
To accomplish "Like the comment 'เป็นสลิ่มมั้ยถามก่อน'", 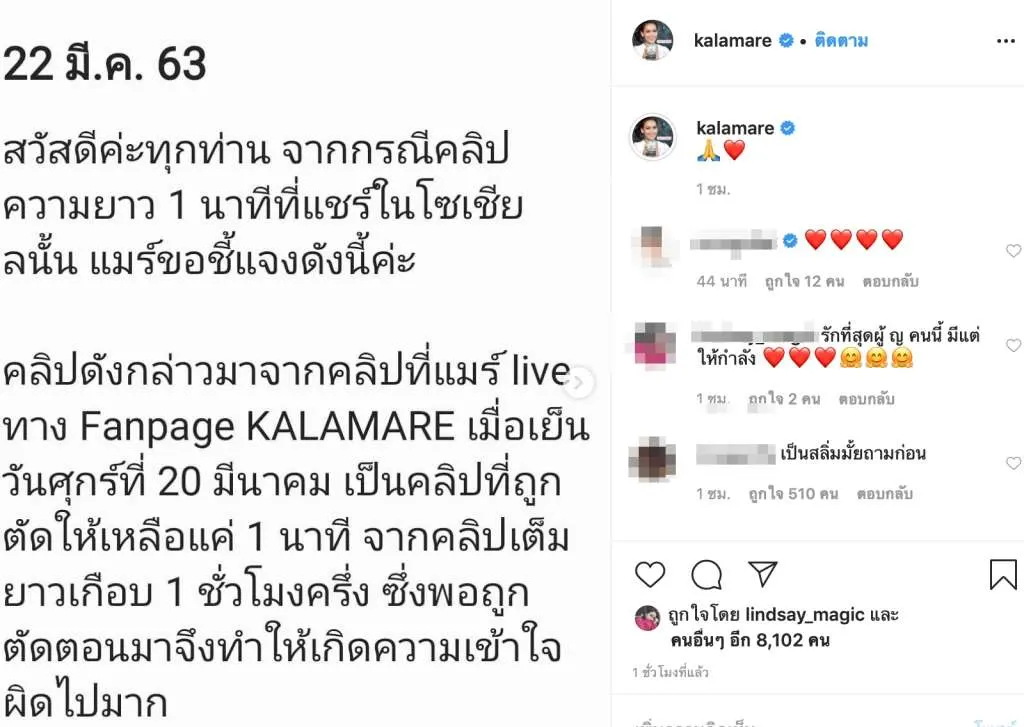I will tap(1014, 463).
